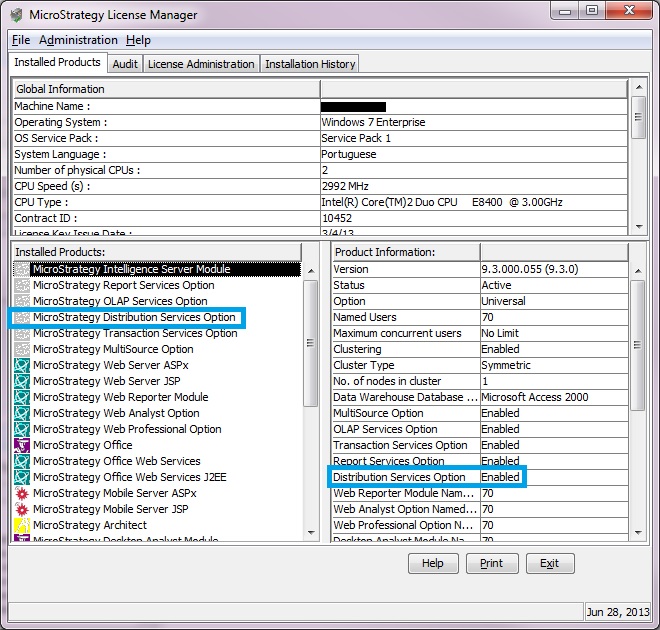Image resolution: width=660 pixels, height=630 pixels.
Task: Click the Help button
Action: (433, 563)
